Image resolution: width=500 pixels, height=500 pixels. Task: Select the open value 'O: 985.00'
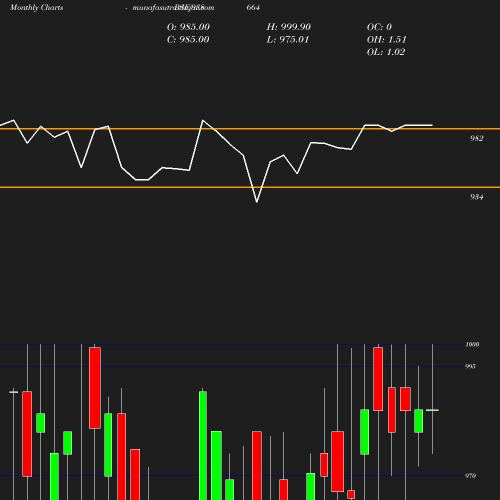188,27
